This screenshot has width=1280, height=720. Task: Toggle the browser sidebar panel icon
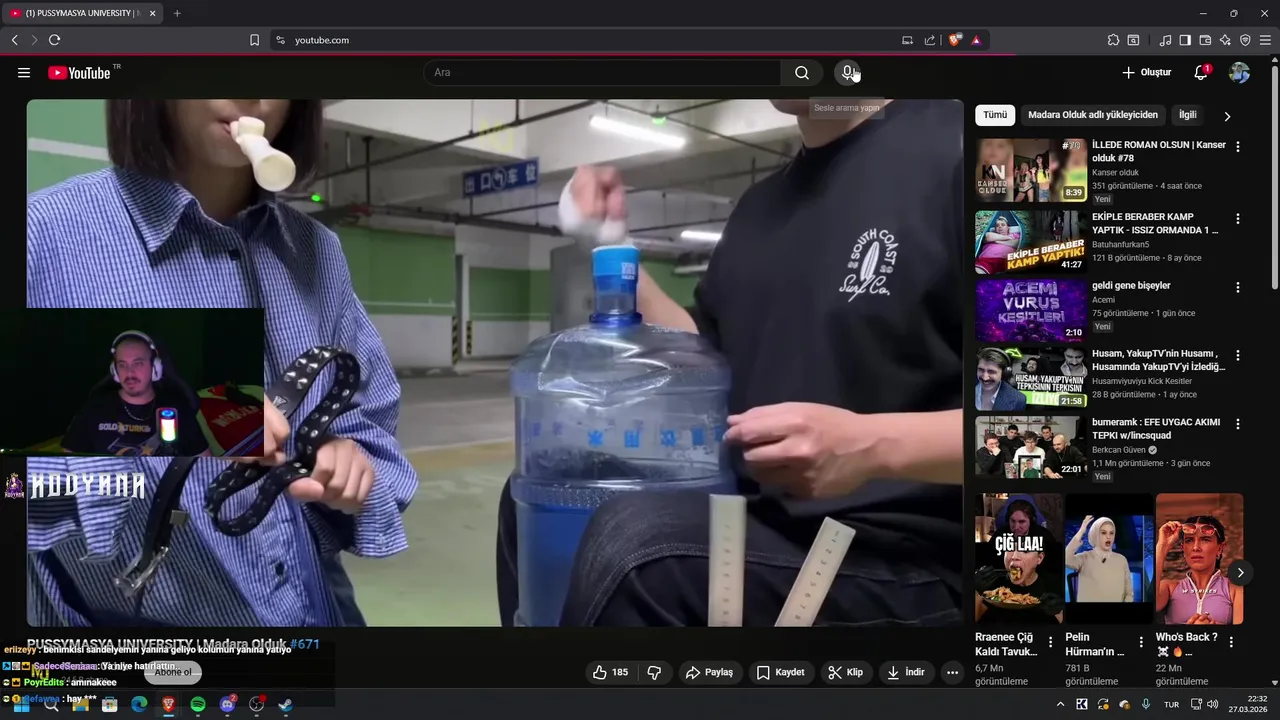[1185, 40]
